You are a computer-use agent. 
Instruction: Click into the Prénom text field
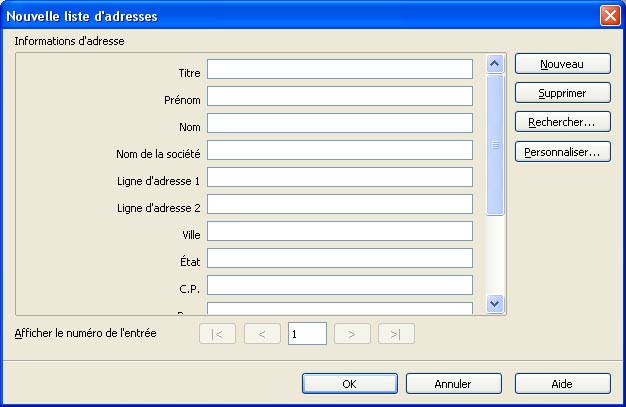click(x=339, y=96)
